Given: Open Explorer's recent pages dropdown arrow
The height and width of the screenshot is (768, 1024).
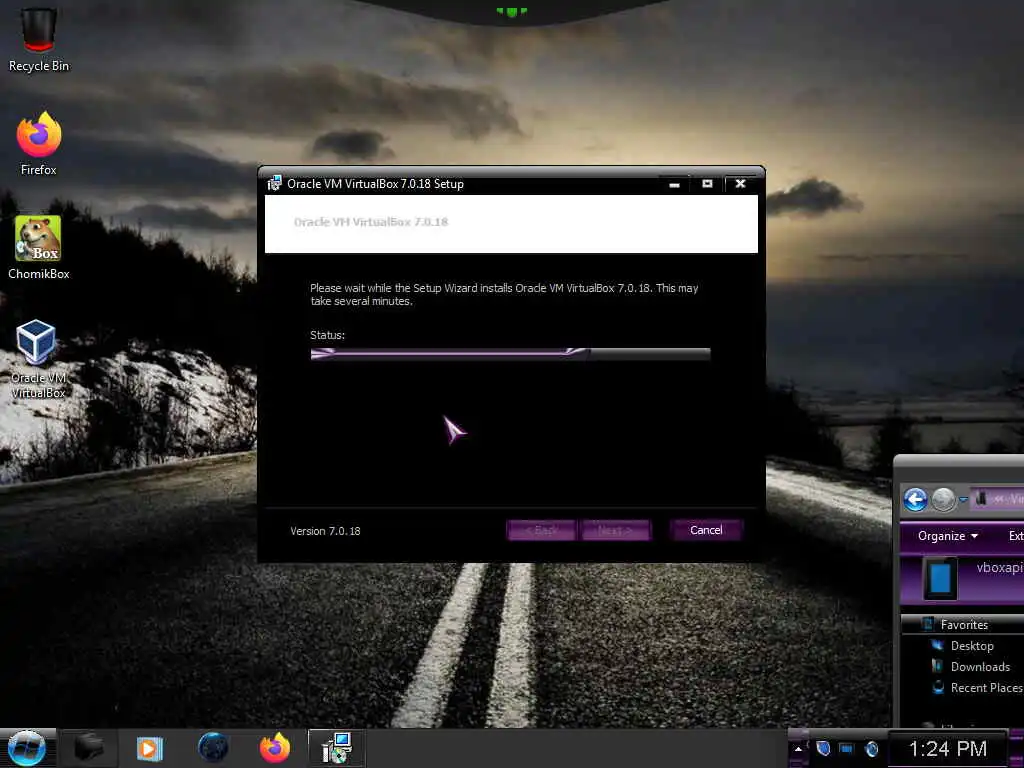Looking at the screenshot, I should pyautogui.click(x=963, y=500).
